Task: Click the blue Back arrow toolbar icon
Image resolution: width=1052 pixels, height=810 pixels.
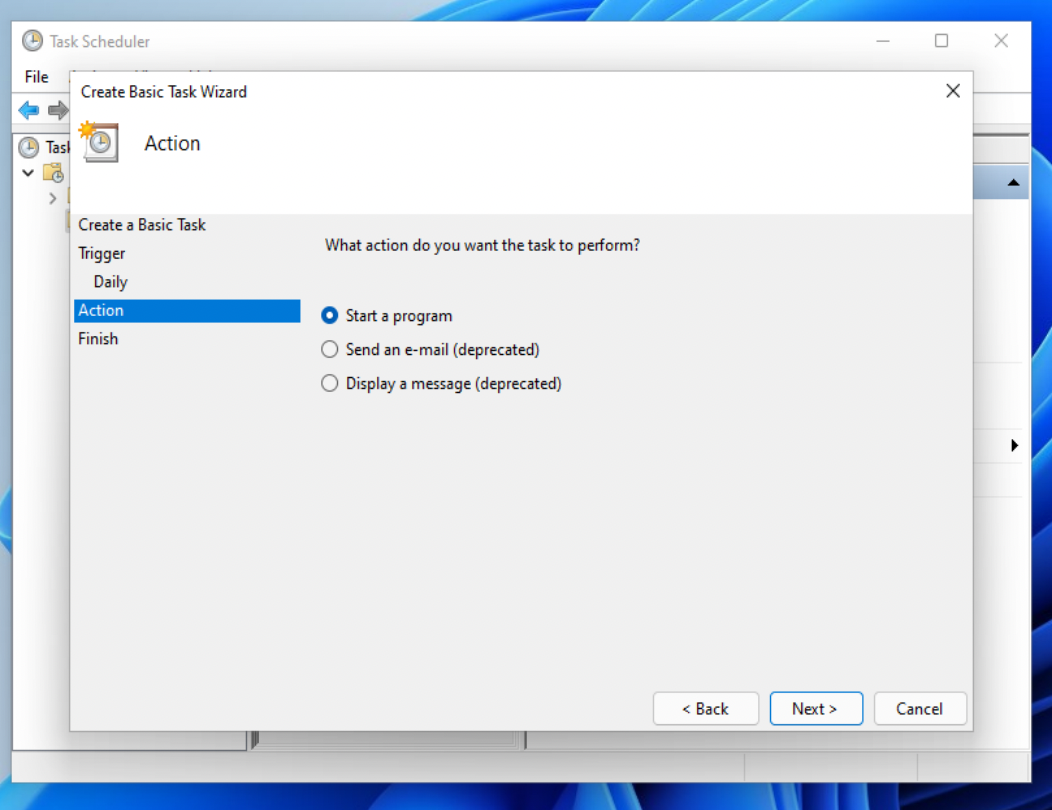Action: point(28,110)
